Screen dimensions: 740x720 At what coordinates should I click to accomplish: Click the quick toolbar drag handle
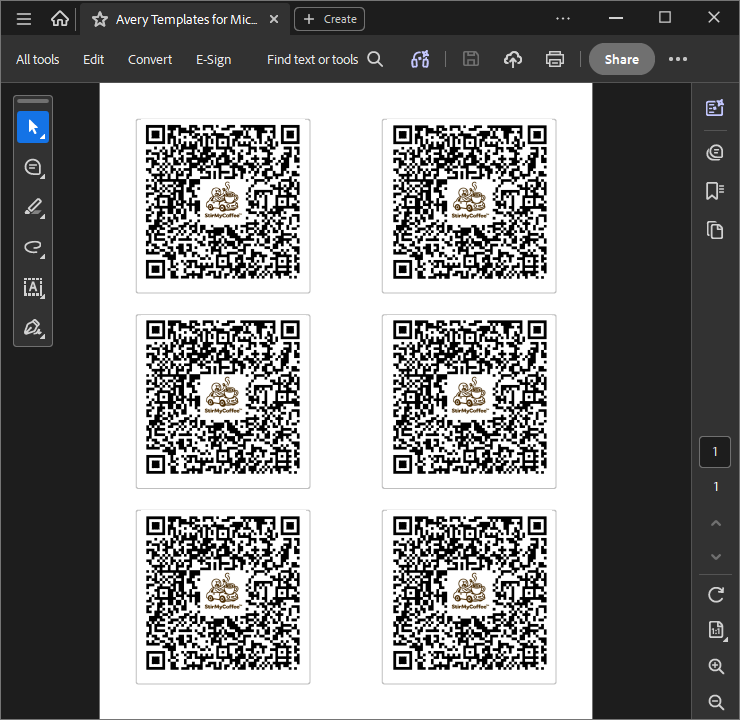33,101
